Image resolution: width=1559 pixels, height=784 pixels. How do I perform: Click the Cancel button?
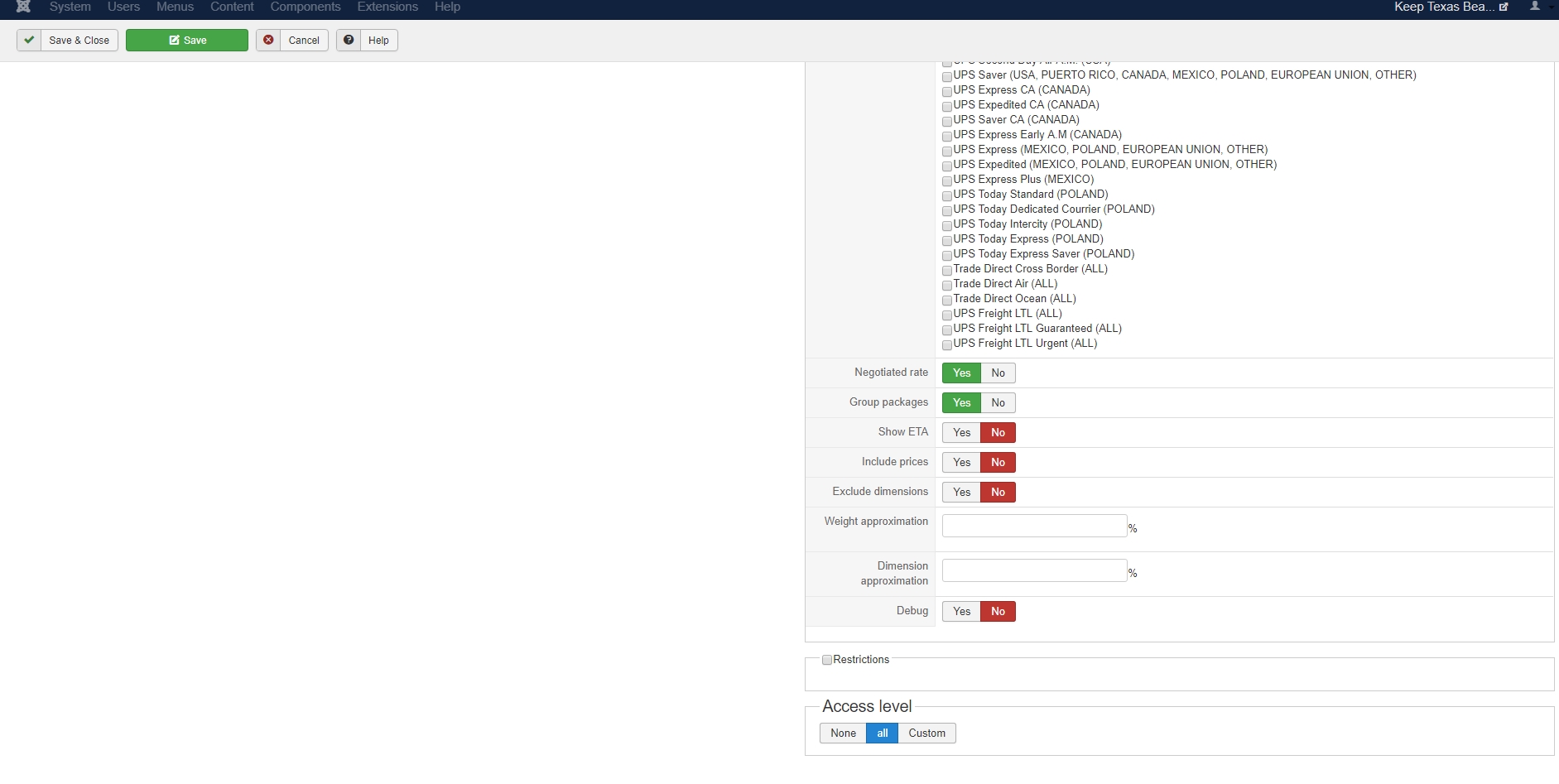292,41
